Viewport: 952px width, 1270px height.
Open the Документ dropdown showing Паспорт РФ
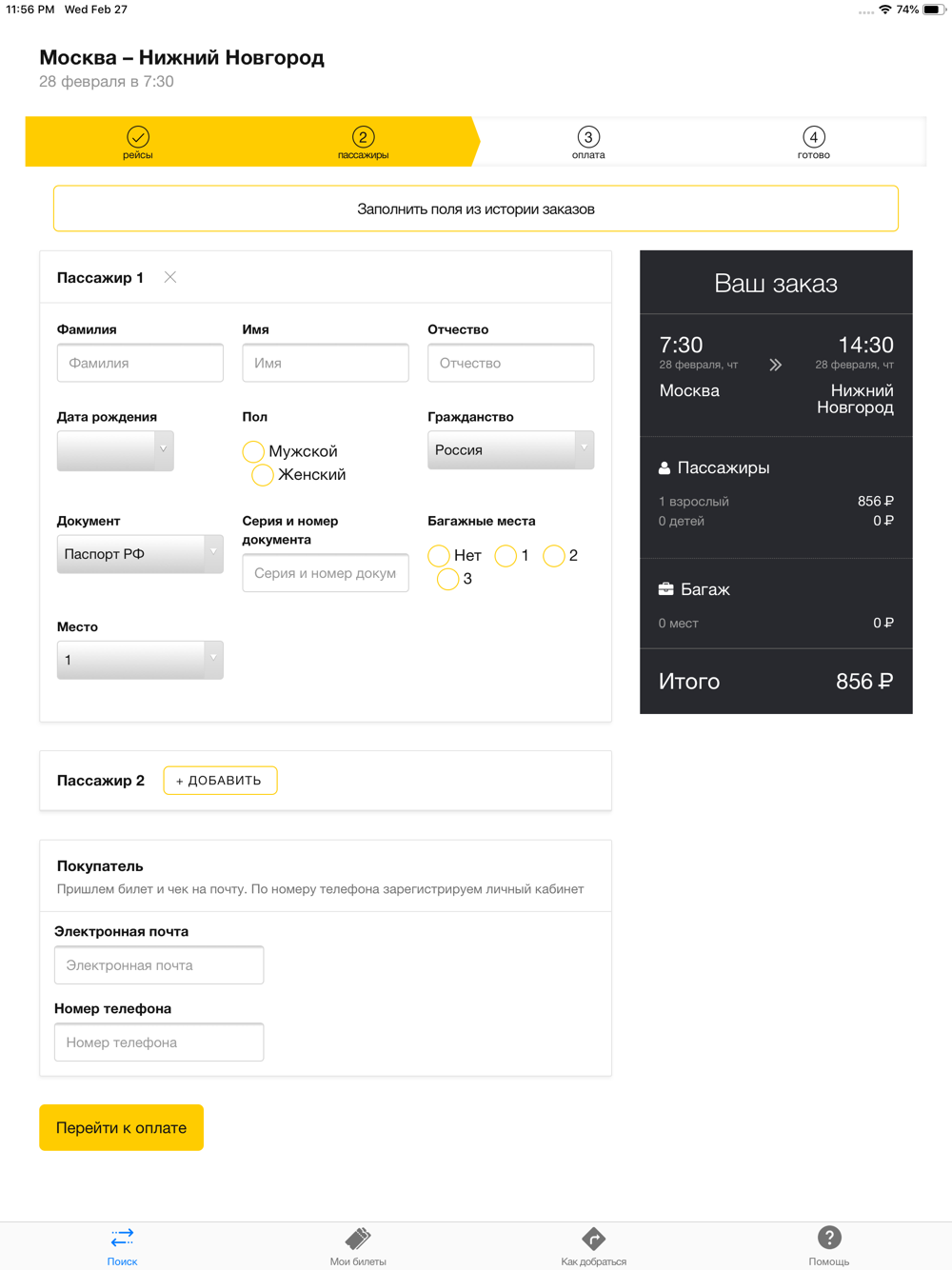coord(140,554)
